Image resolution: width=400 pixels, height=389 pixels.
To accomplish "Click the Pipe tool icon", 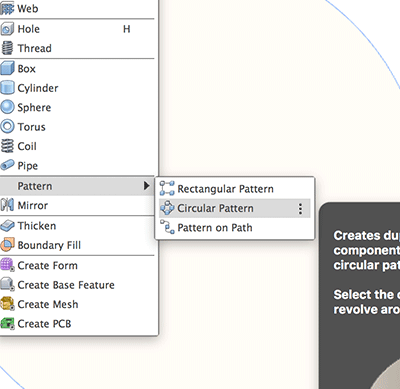I will click(7, 165).
